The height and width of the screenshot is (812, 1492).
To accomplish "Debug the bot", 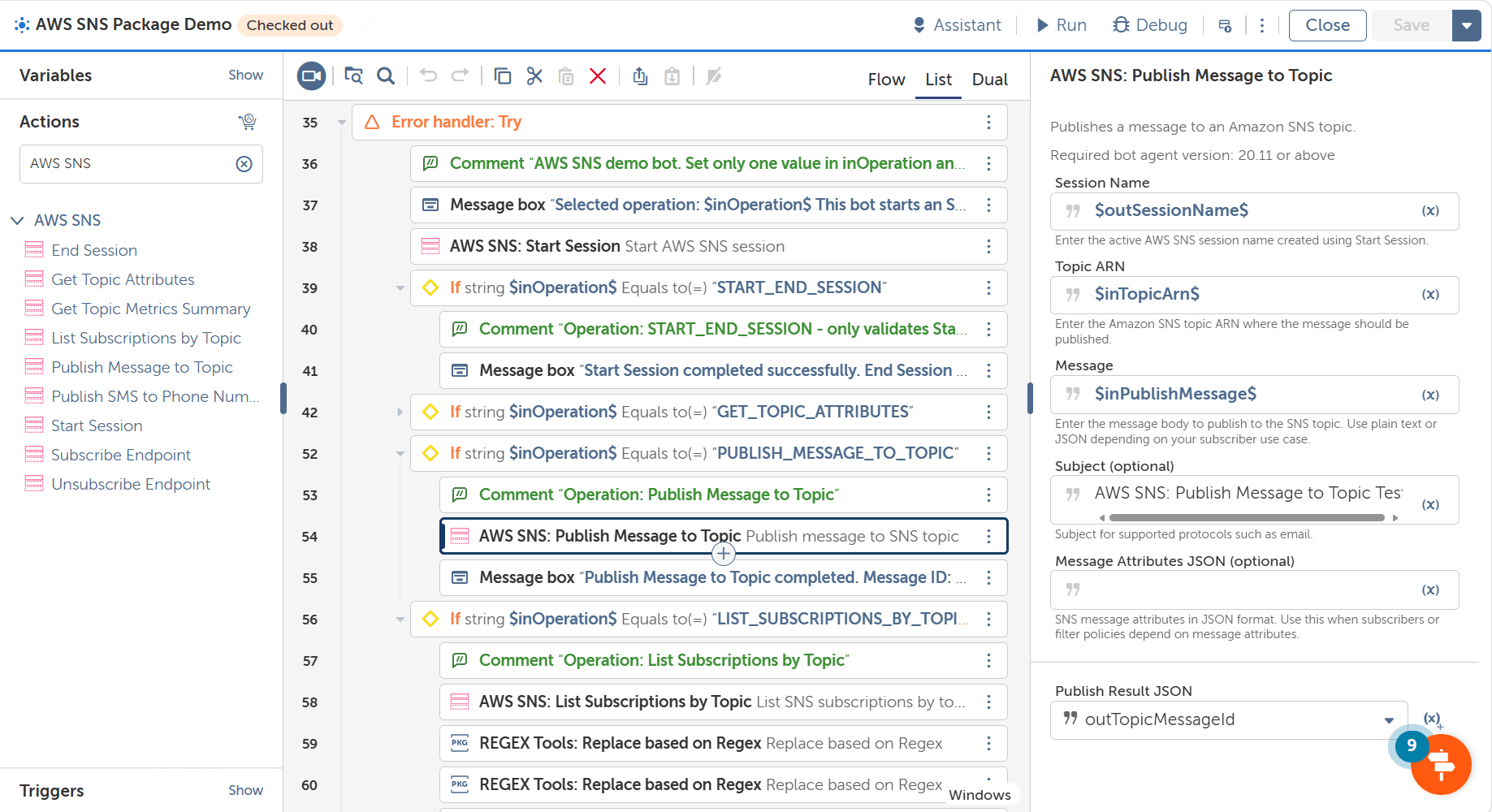I will [1150, 25].
